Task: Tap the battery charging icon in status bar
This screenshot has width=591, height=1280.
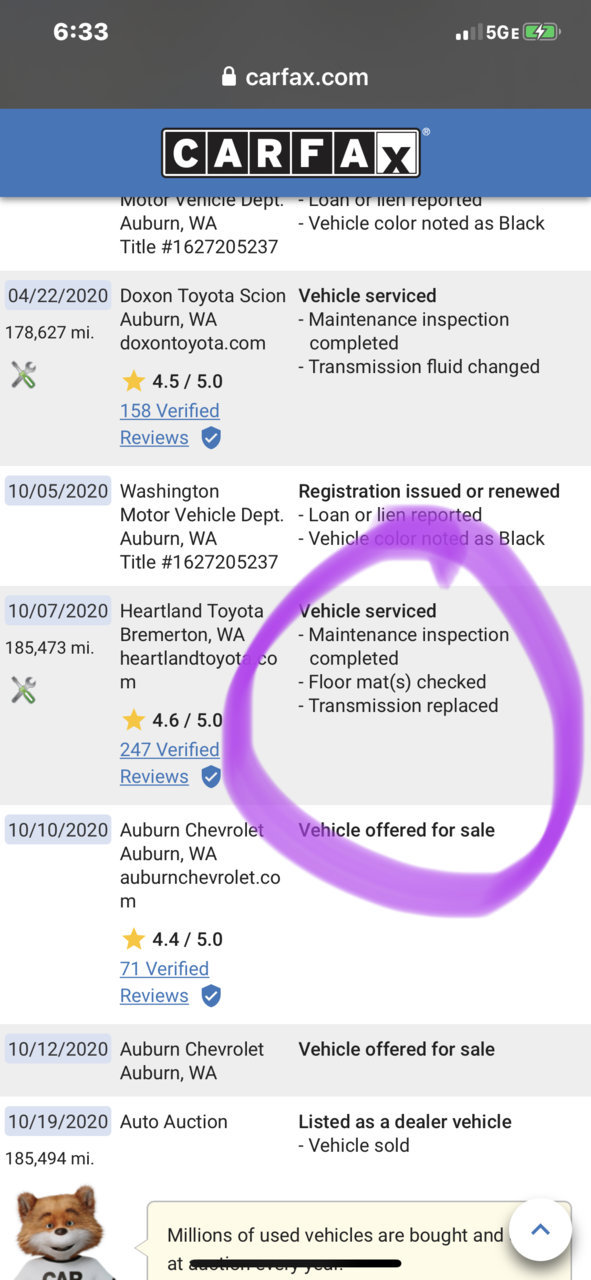Action: (x=542, y=32)
